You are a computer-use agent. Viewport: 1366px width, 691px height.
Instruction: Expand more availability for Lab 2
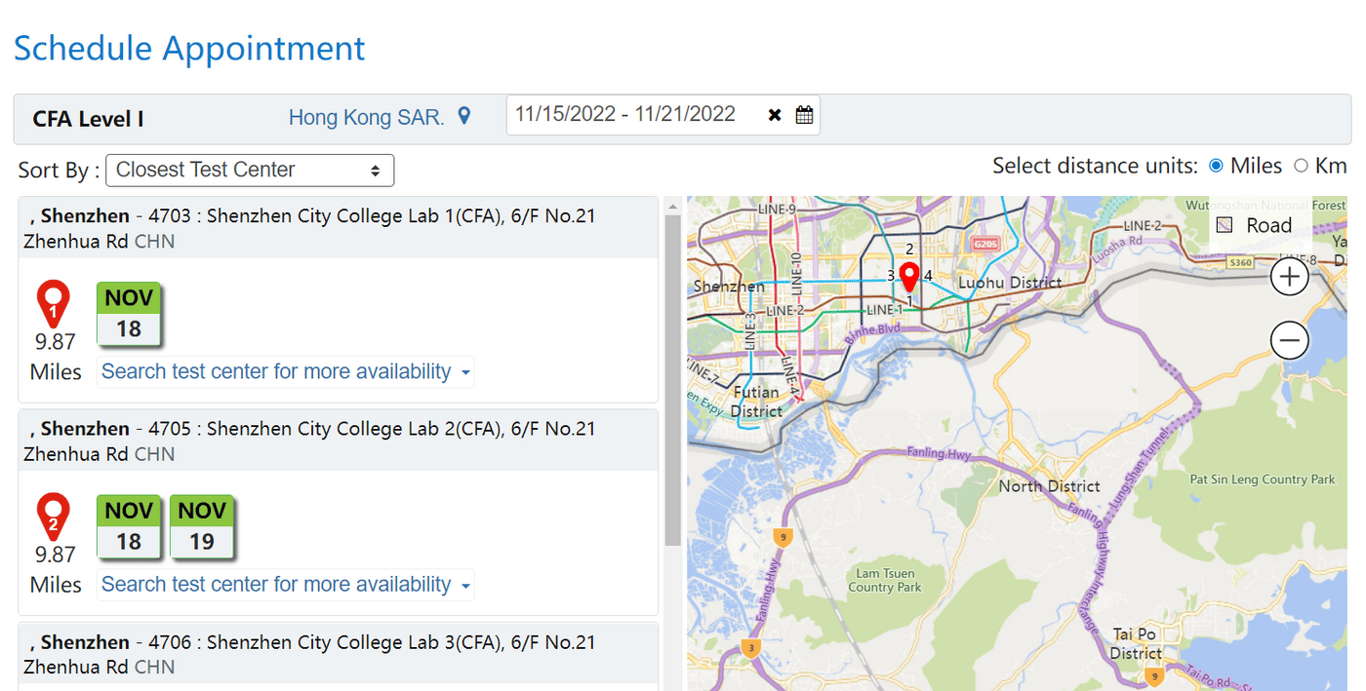[x=285, y=585]
